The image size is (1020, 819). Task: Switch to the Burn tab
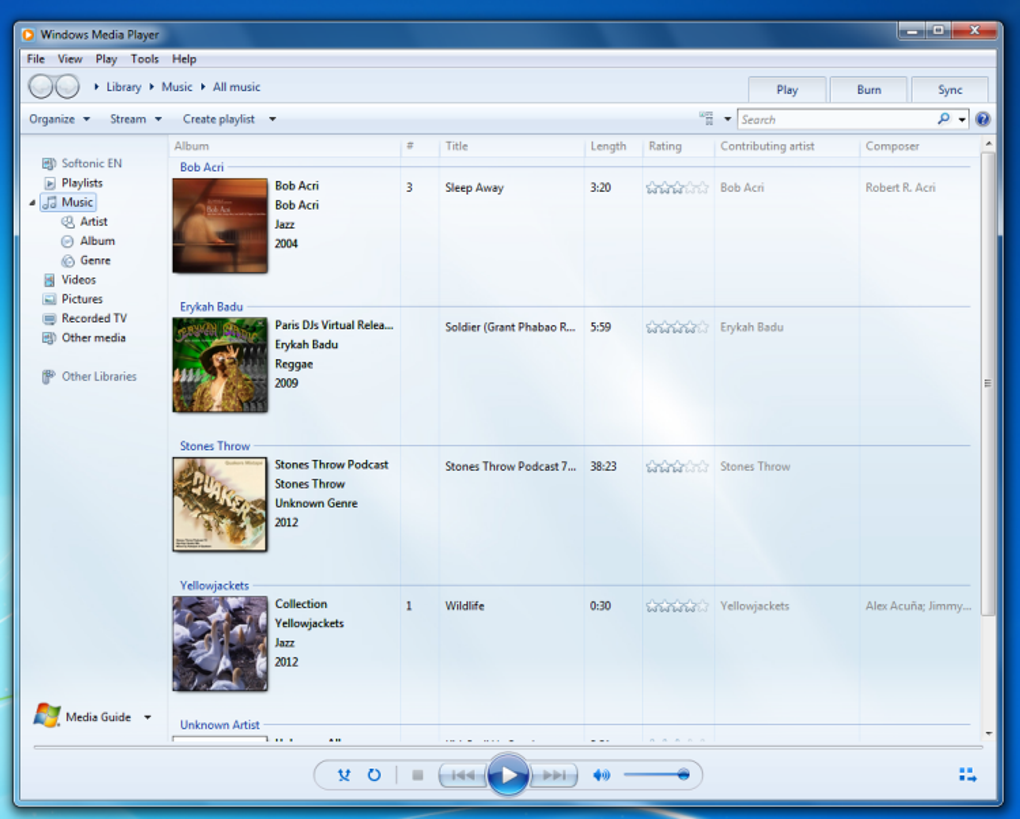click(868, 90)
